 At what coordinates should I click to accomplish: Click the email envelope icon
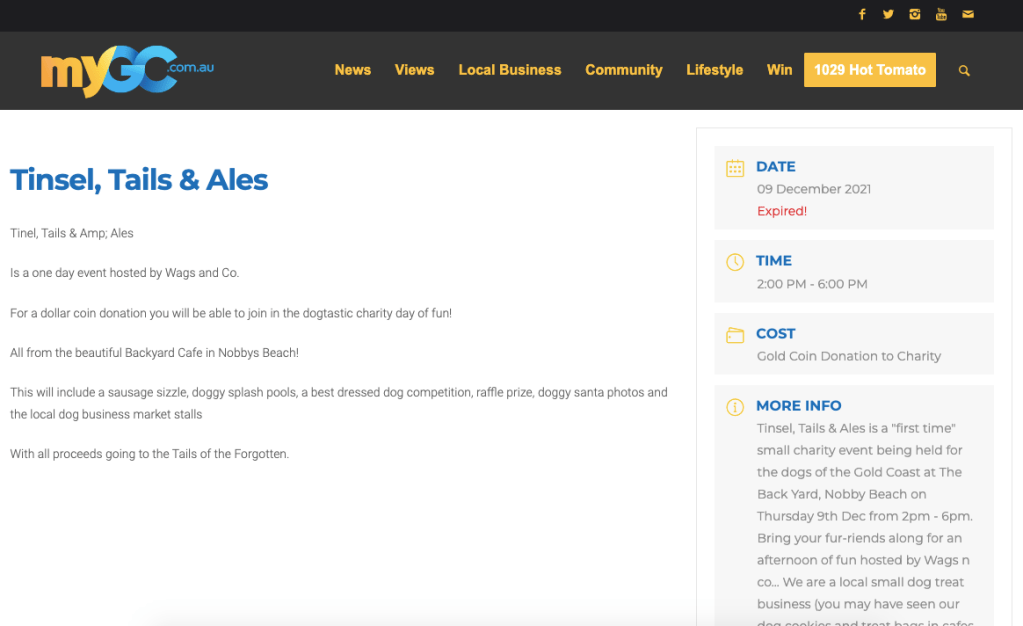(967, 14)
